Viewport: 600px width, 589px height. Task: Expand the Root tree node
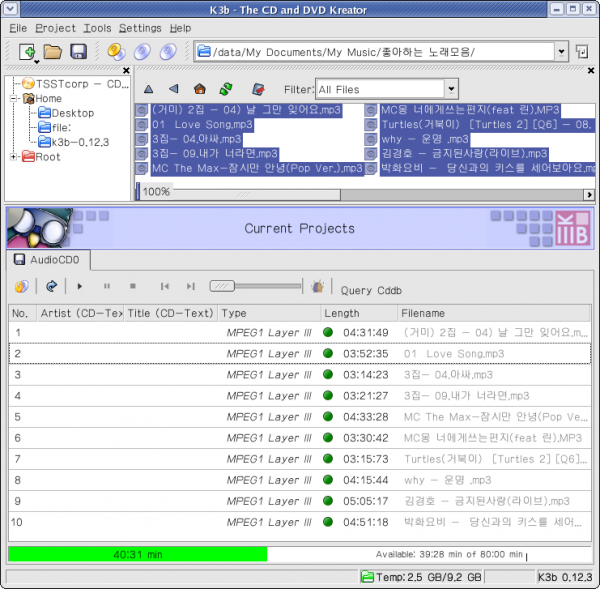(13, 157)
